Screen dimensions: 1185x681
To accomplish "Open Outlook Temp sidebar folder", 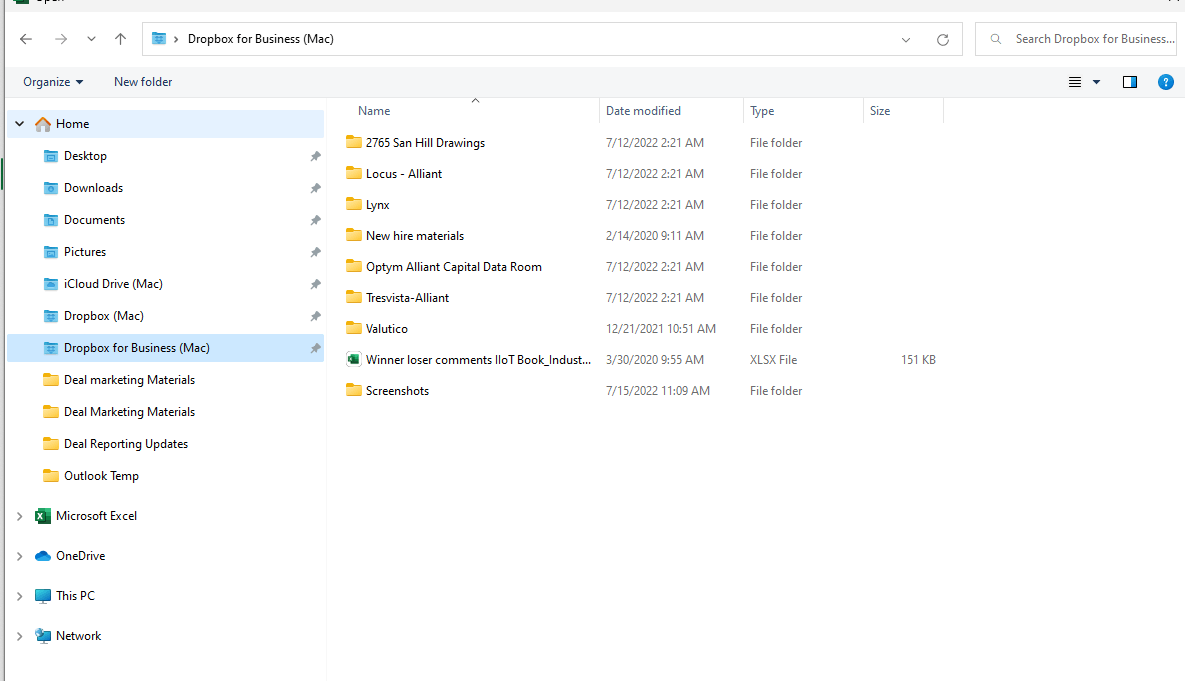I will tap(101, 475).
